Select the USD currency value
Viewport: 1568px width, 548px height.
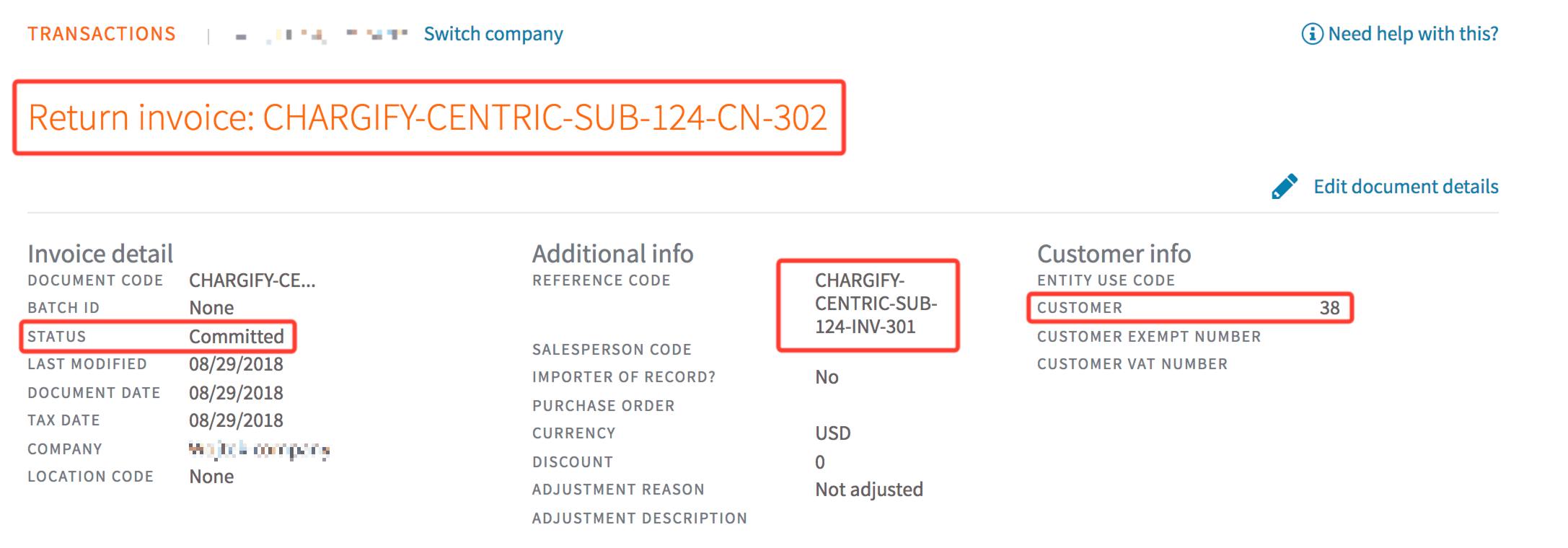point(833,433)
